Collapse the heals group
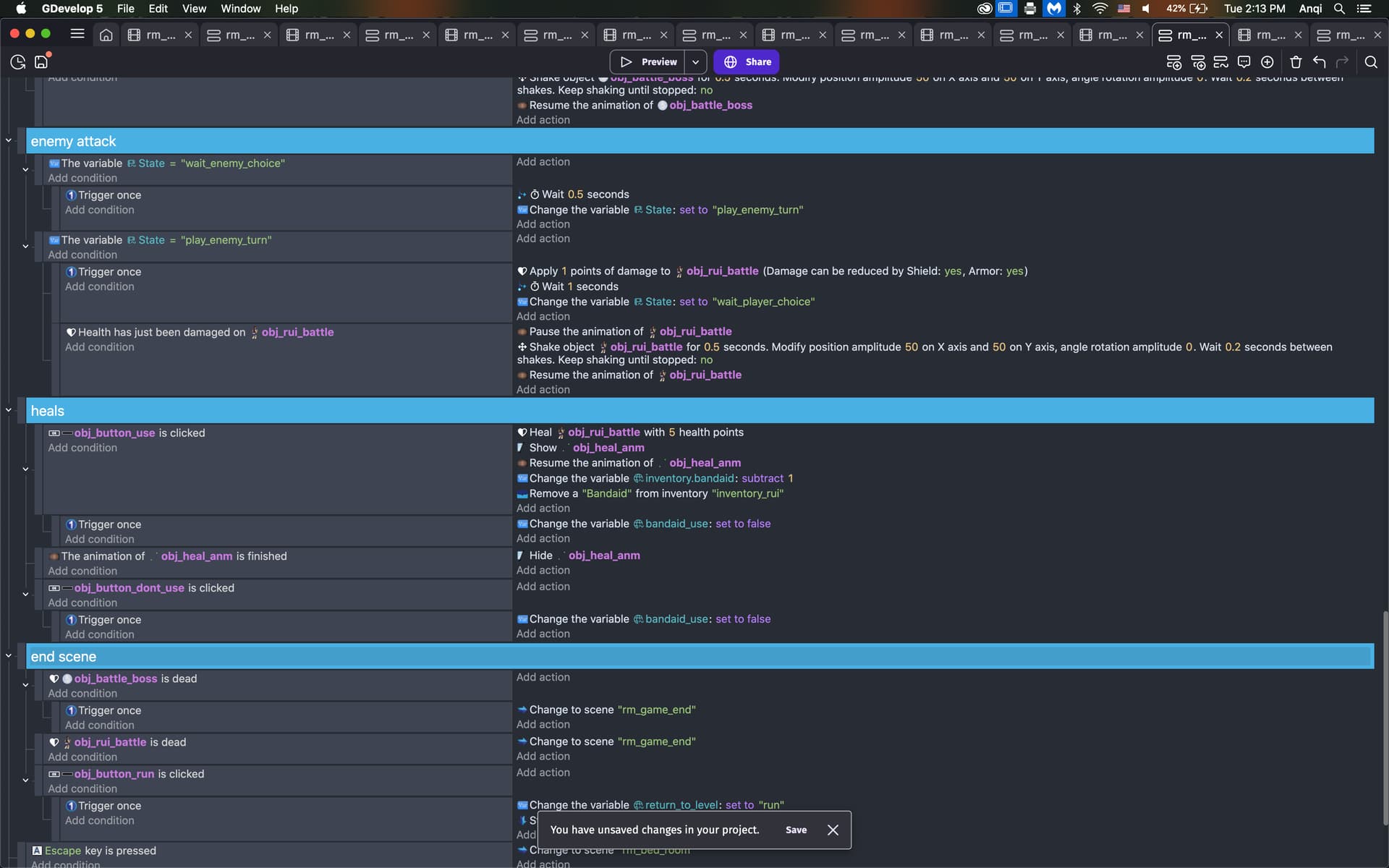The image size is (1389, 868). pos(9,410)
